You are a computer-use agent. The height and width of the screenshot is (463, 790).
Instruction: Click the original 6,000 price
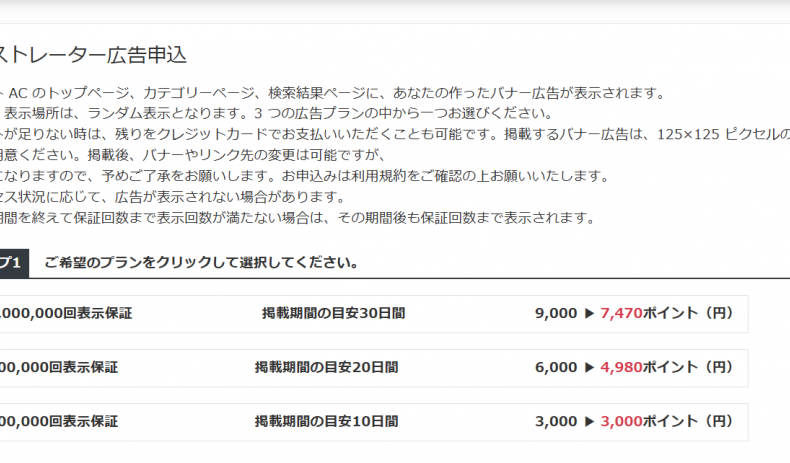coord(556,367)
